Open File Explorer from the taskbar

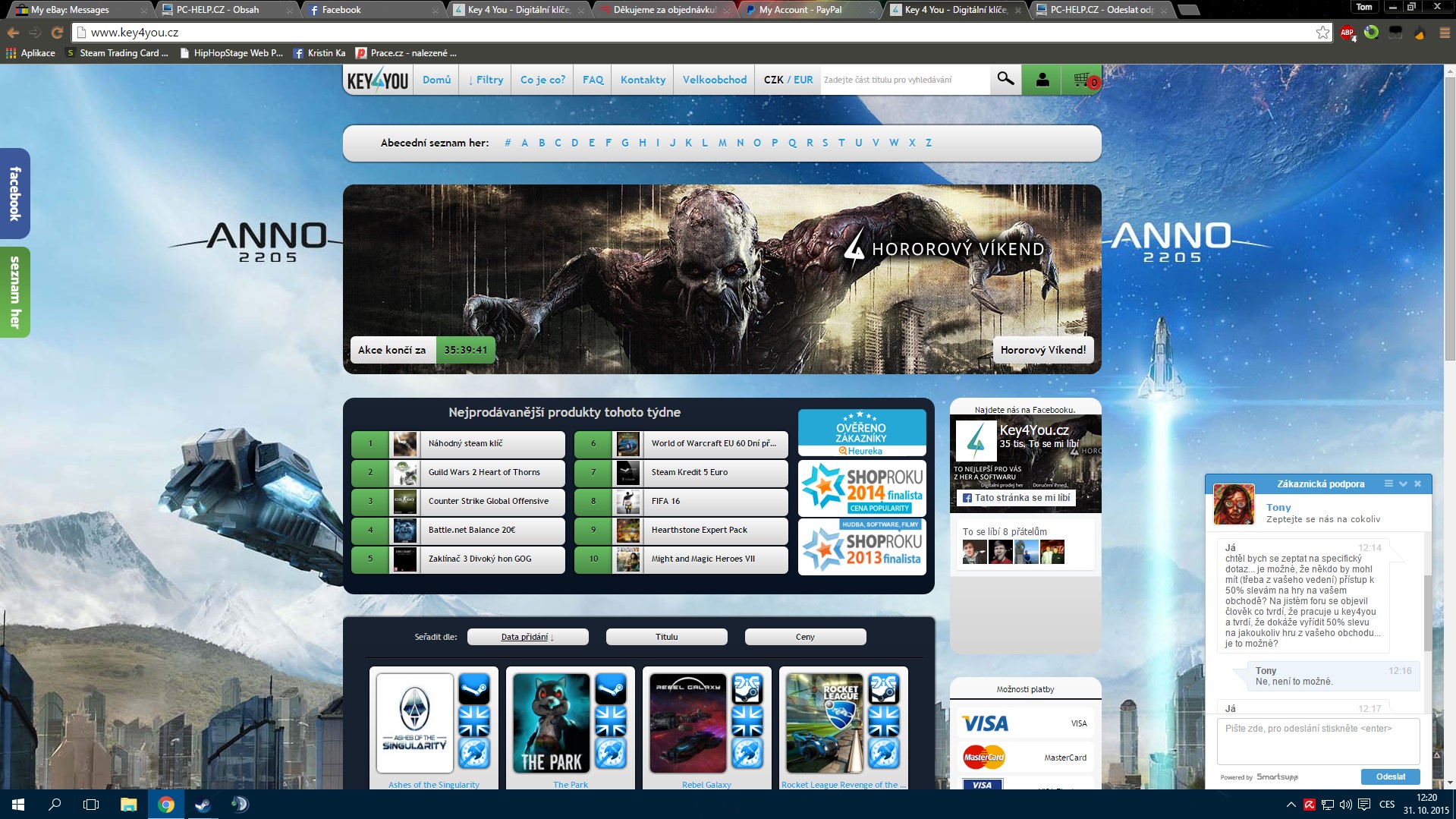(x=128, y=805)
